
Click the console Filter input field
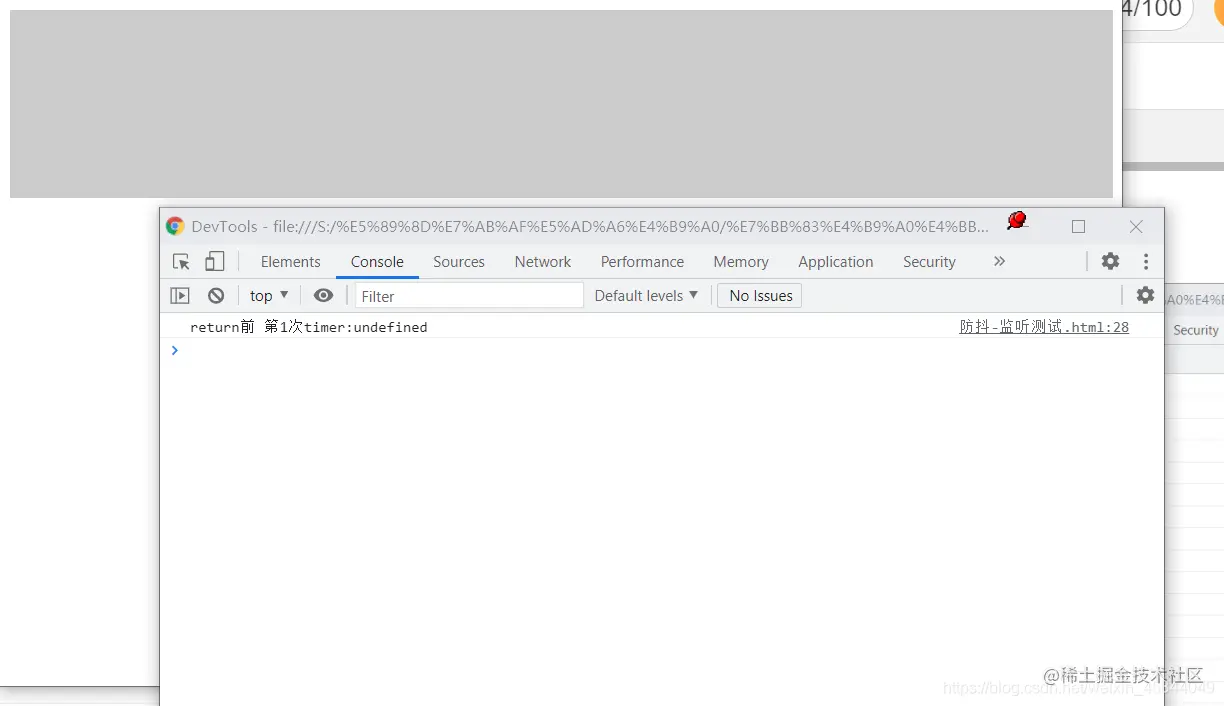pos(469,296)
